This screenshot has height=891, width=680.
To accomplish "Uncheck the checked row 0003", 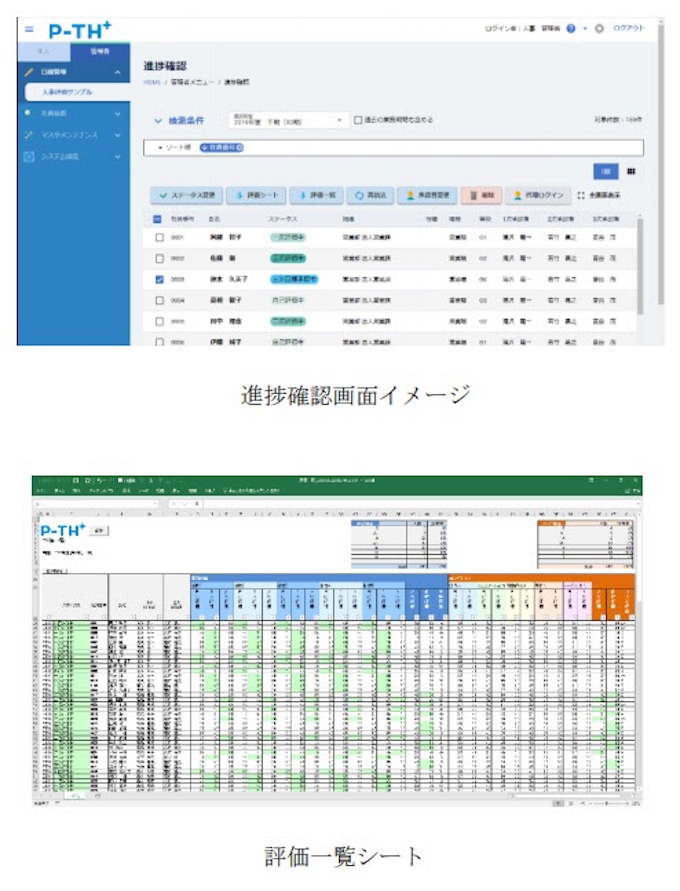I will [159, 280].
